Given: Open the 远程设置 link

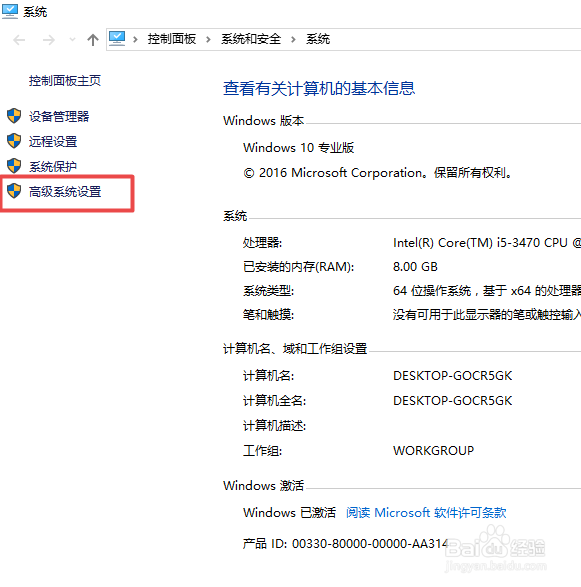Looking at the screenshot, I should [53, 142].
